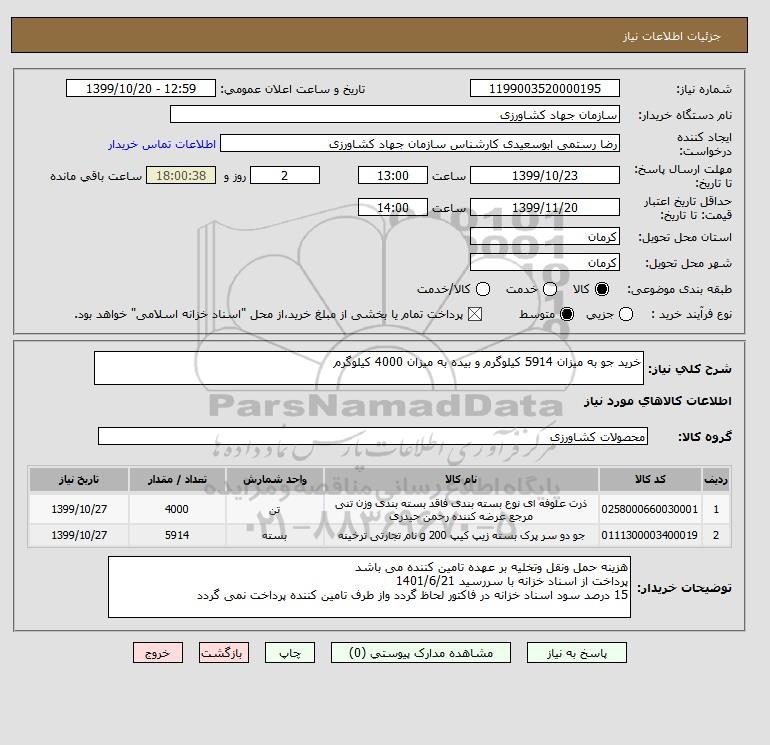The image size is (770, 745).
Task: Click the delivery city field کرمان
Action: click(545, 263)
